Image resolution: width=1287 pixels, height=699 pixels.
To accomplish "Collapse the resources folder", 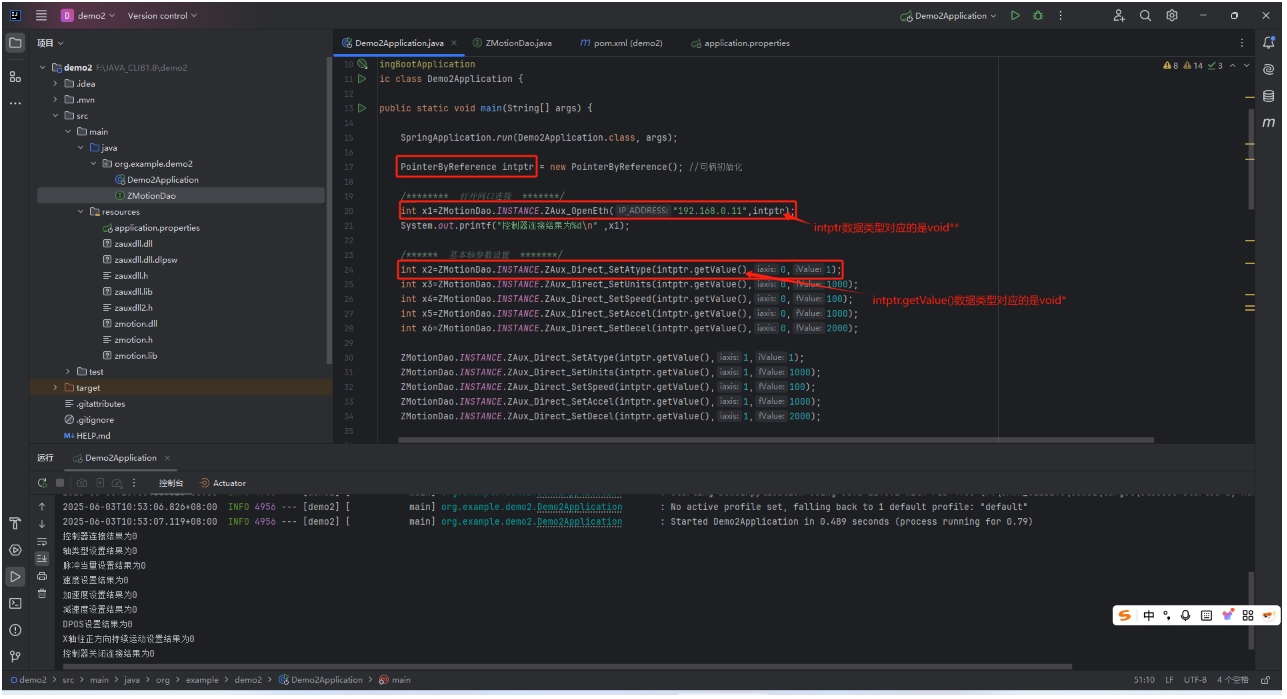I will 81,212.
